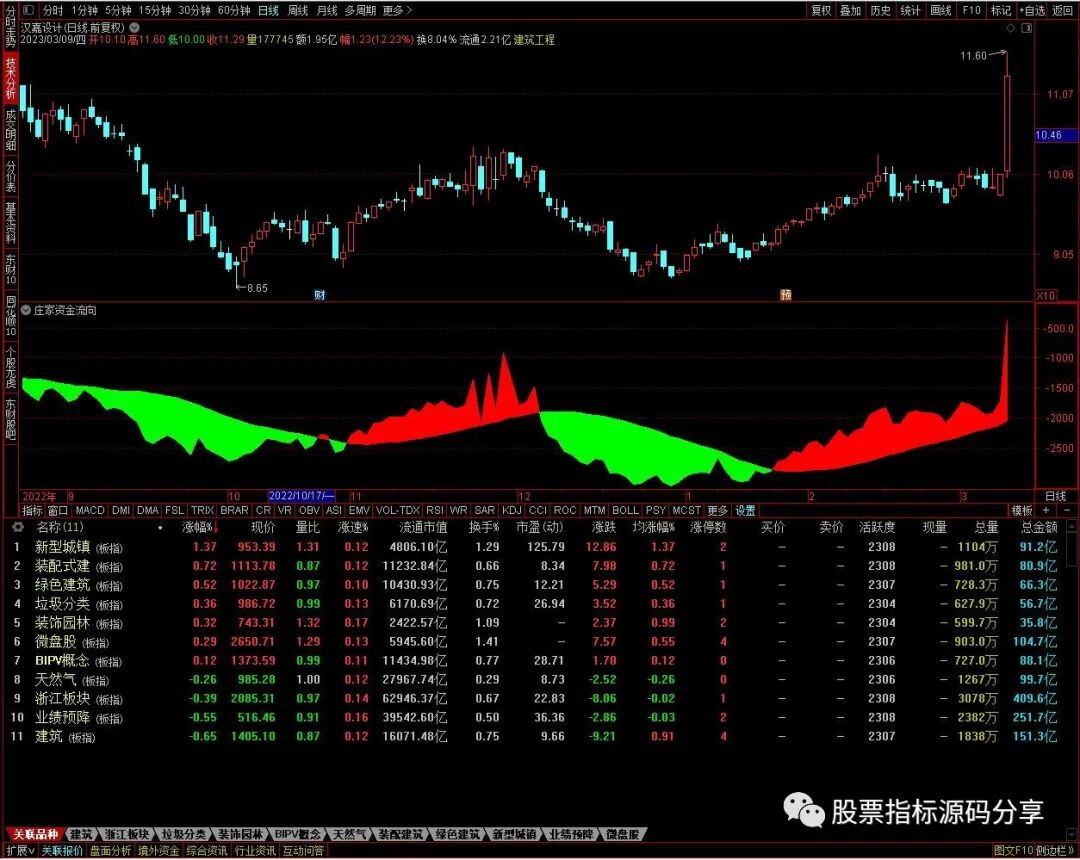
Task: Select the KDJ indicator
Action: (512, 510)
